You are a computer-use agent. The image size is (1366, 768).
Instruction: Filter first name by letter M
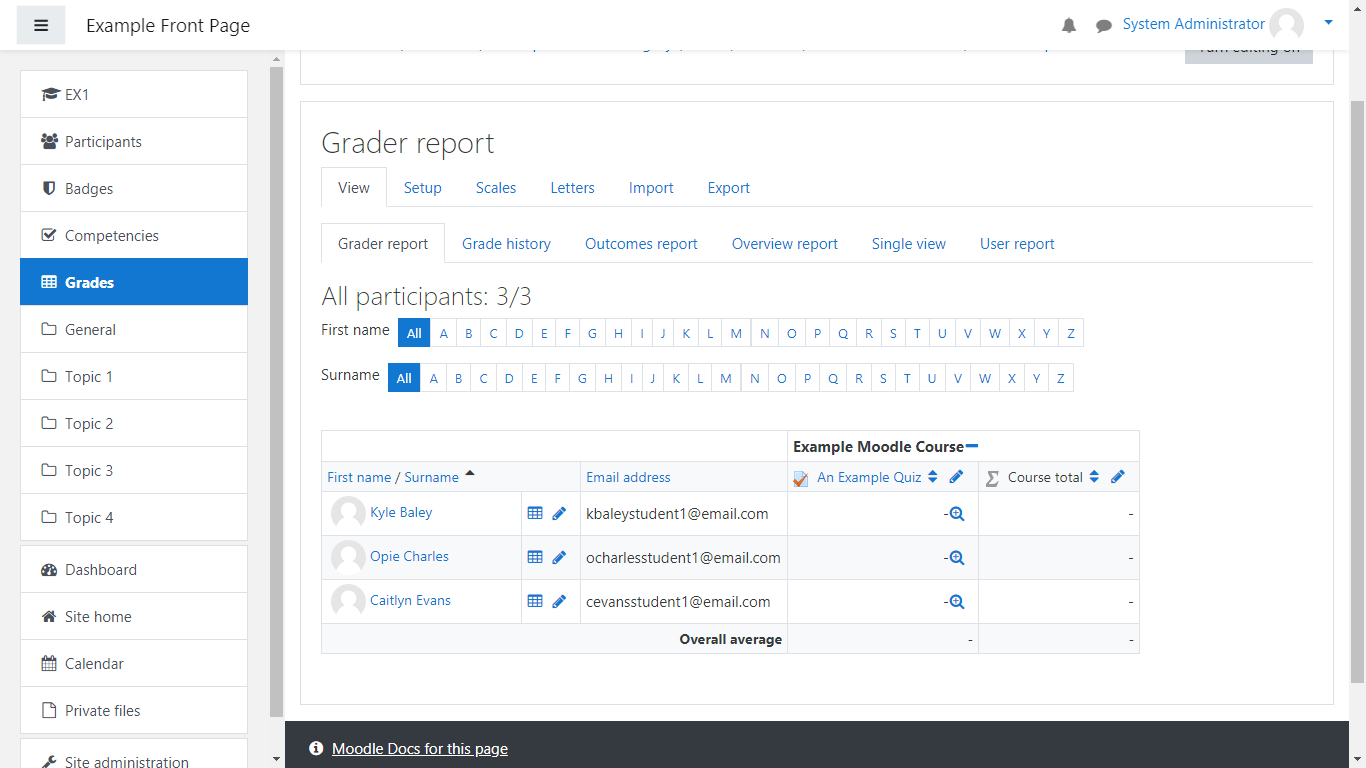coord(736,333)
